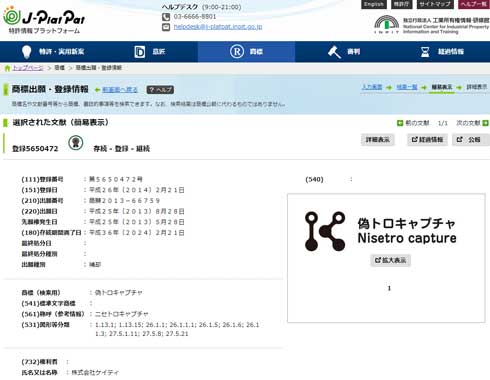Go to previous document 前の文献
490x380 pixels.
[413, 123]
